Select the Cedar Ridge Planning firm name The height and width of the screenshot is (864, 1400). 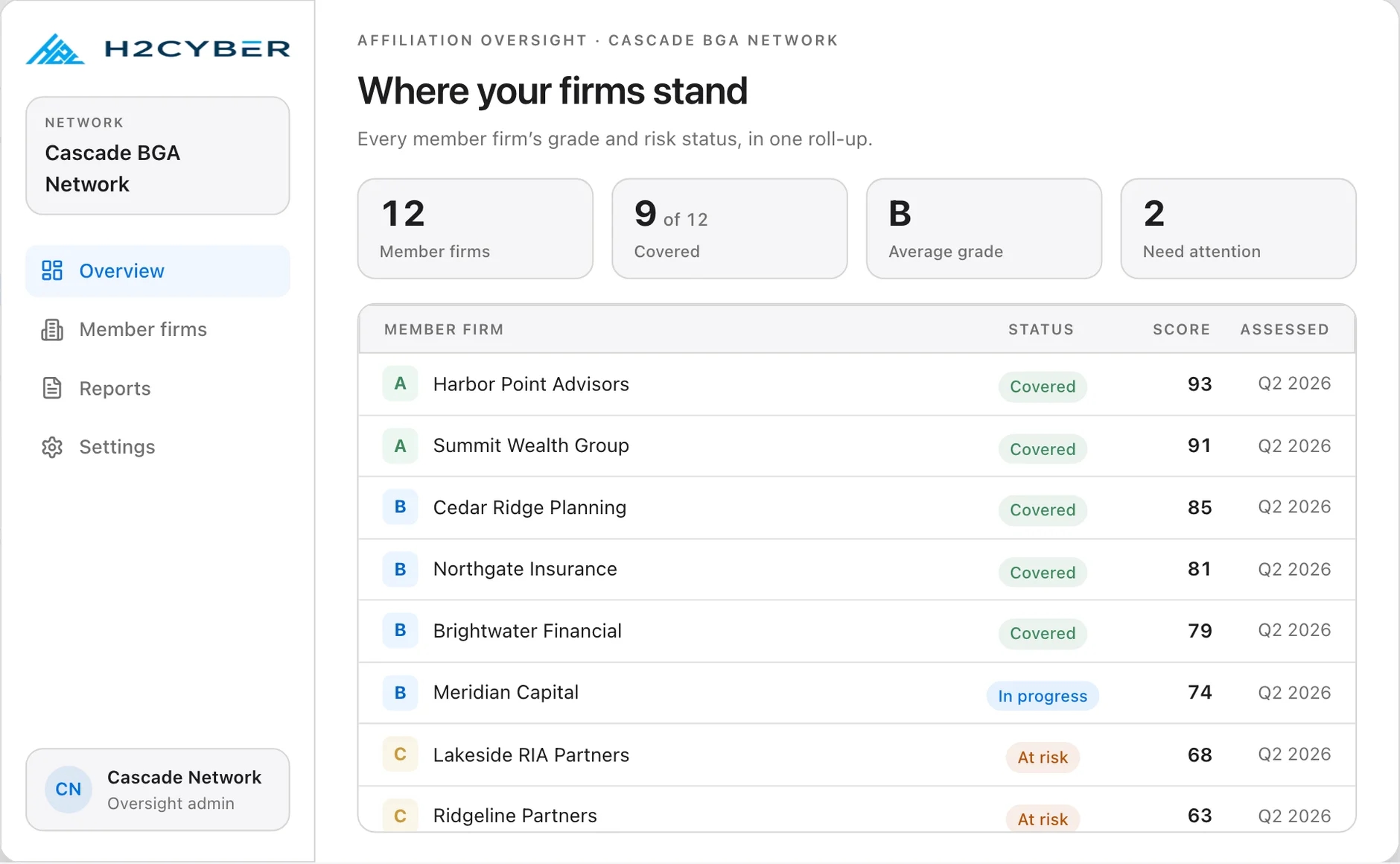click(x=529, y=507)
